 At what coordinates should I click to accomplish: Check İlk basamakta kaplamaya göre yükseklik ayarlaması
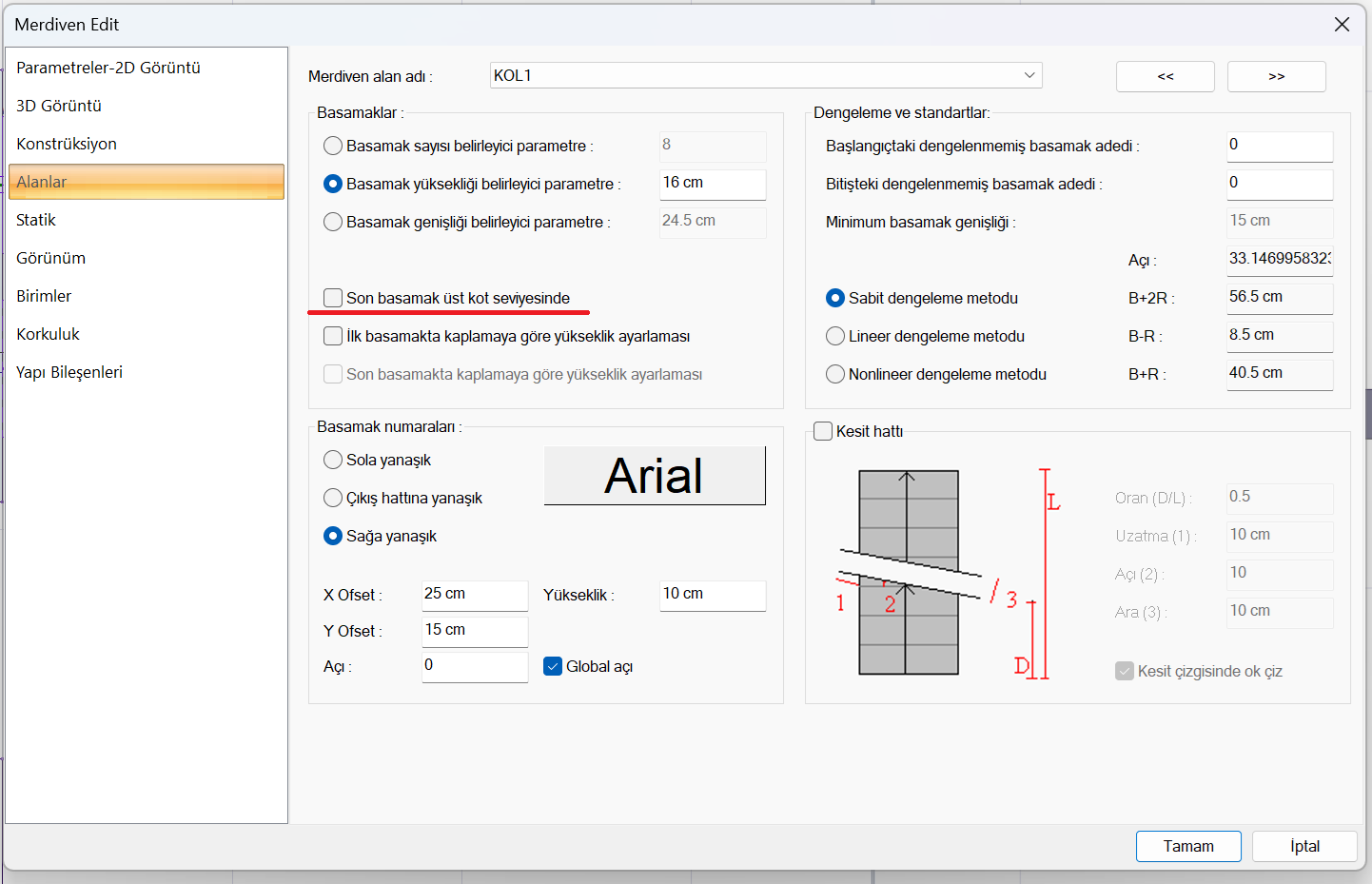[333, 336]
